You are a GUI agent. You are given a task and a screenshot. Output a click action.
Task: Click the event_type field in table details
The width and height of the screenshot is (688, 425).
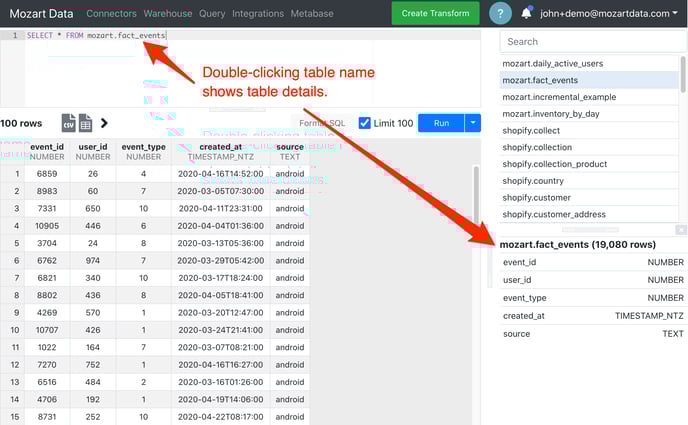593,298
